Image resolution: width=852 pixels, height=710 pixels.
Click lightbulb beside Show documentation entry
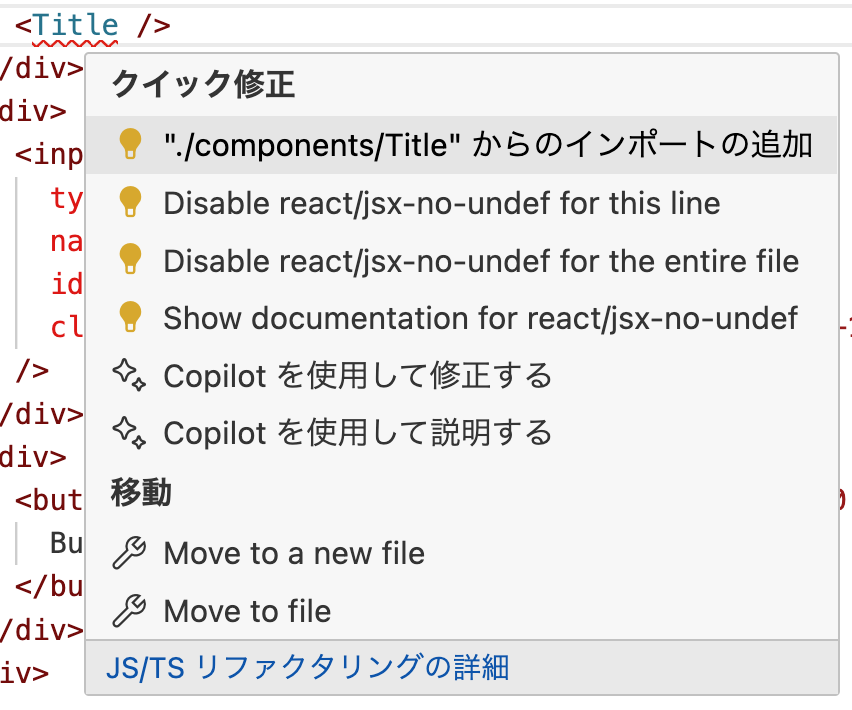click(x=130, y=318)
